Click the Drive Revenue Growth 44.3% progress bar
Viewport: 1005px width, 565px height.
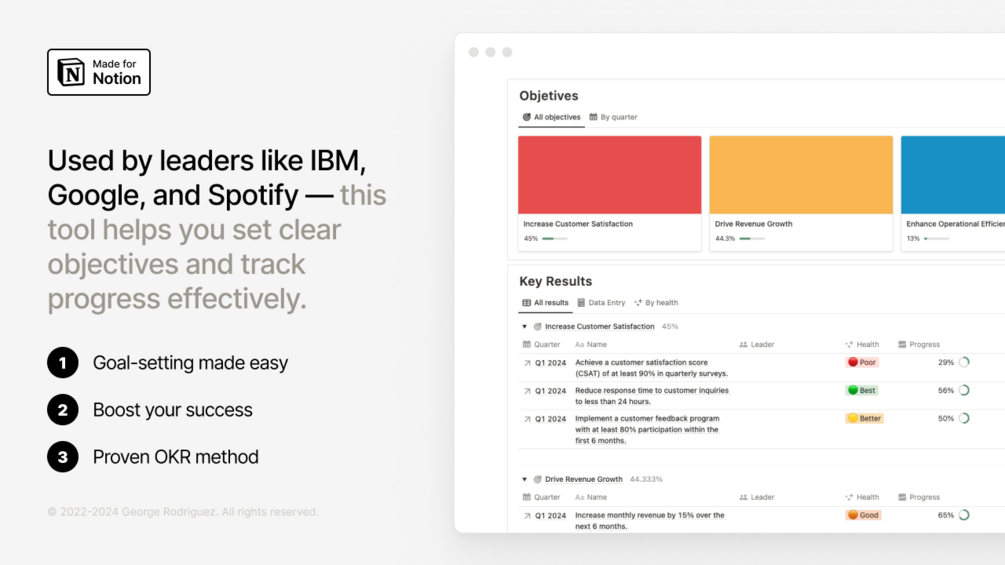coord(752,239)
